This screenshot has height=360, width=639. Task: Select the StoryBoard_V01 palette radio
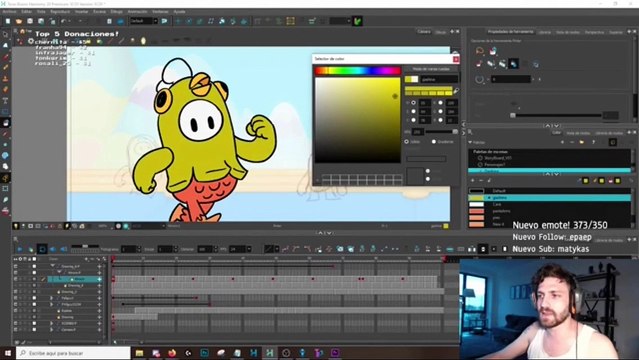click(x=480, y=158)
